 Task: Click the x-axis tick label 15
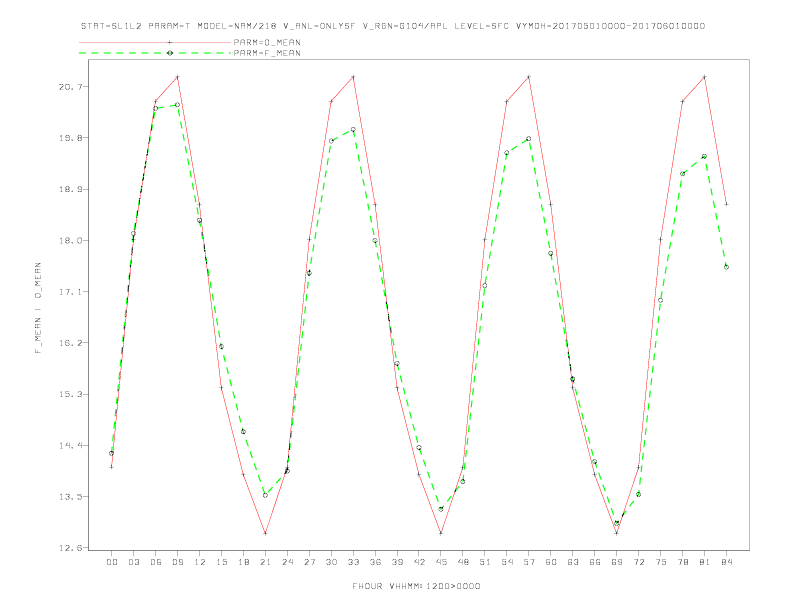click(221, 562)
